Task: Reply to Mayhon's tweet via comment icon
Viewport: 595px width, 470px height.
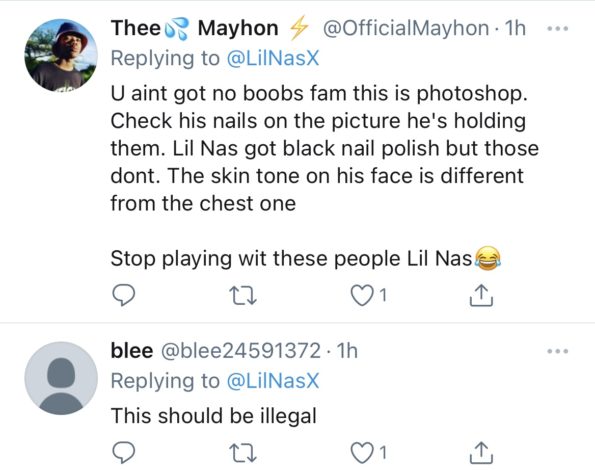Action: (124, 295)
